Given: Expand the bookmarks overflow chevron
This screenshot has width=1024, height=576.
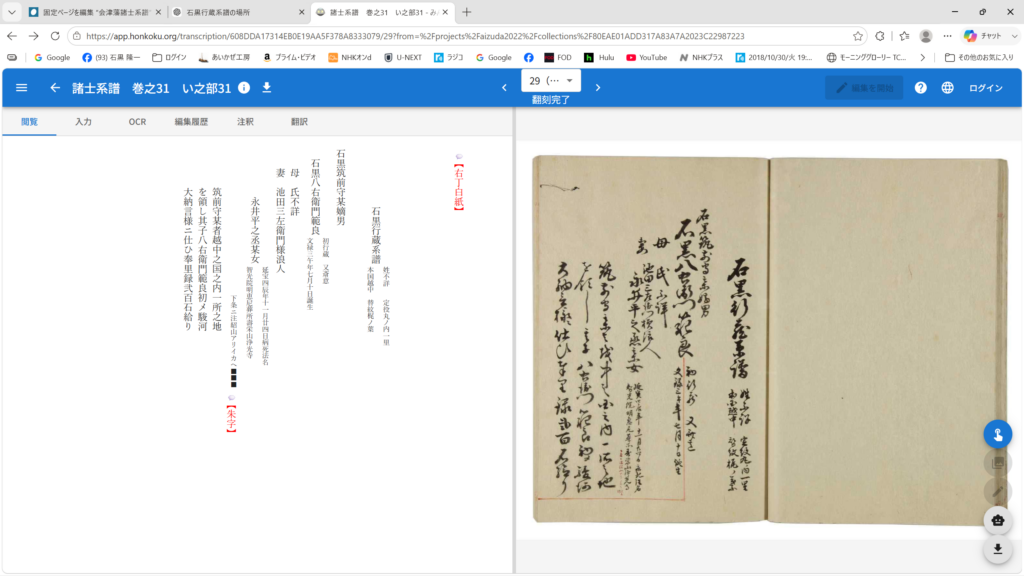Looking at the screenshot, I should coord(923,57).
